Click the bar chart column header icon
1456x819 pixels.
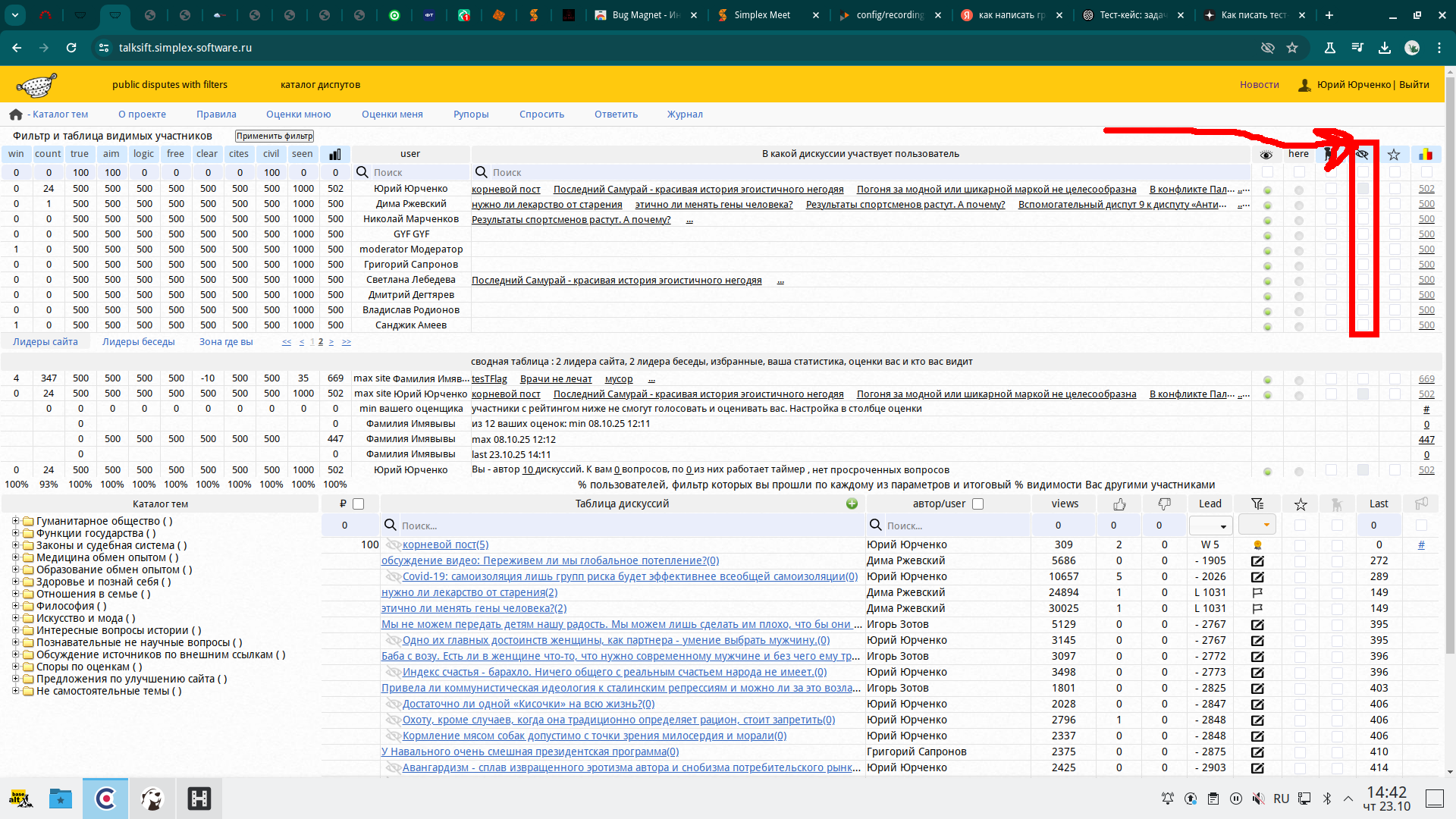click(335, 154)
